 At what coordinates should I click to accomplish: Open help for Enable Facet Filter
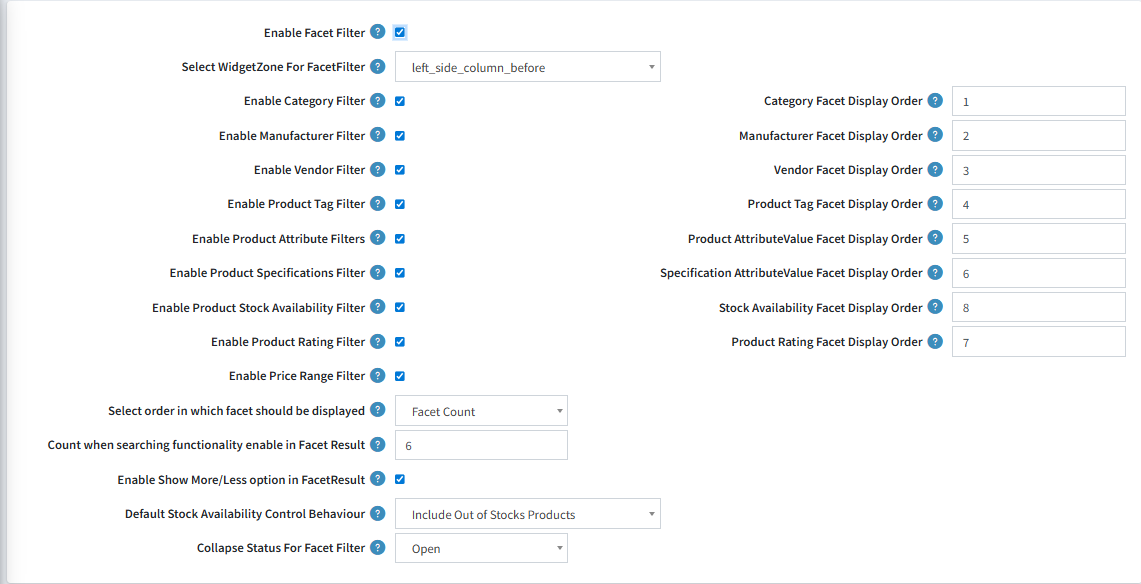pyautogui.click(x=377, y=32)
